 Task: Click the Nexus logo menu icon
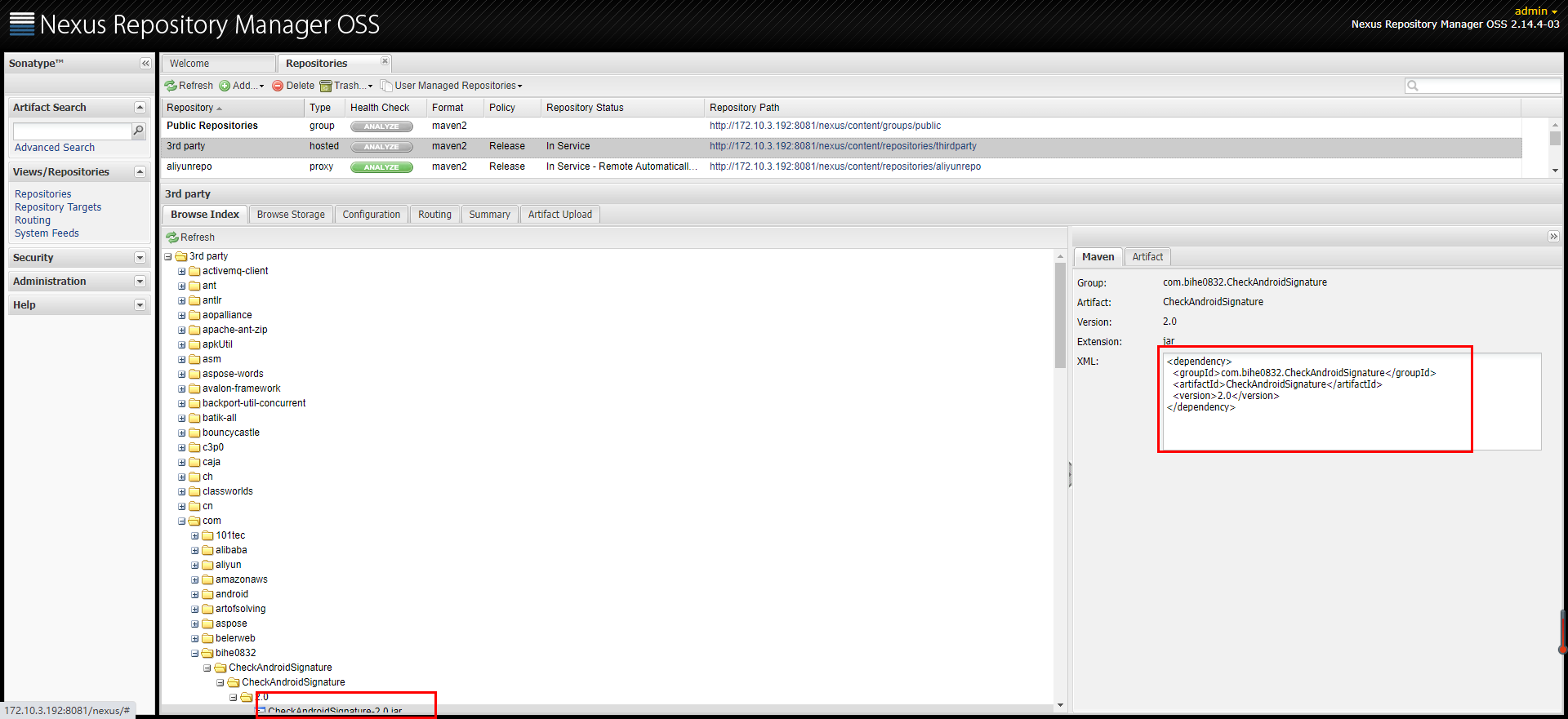(x=22, y=24)
